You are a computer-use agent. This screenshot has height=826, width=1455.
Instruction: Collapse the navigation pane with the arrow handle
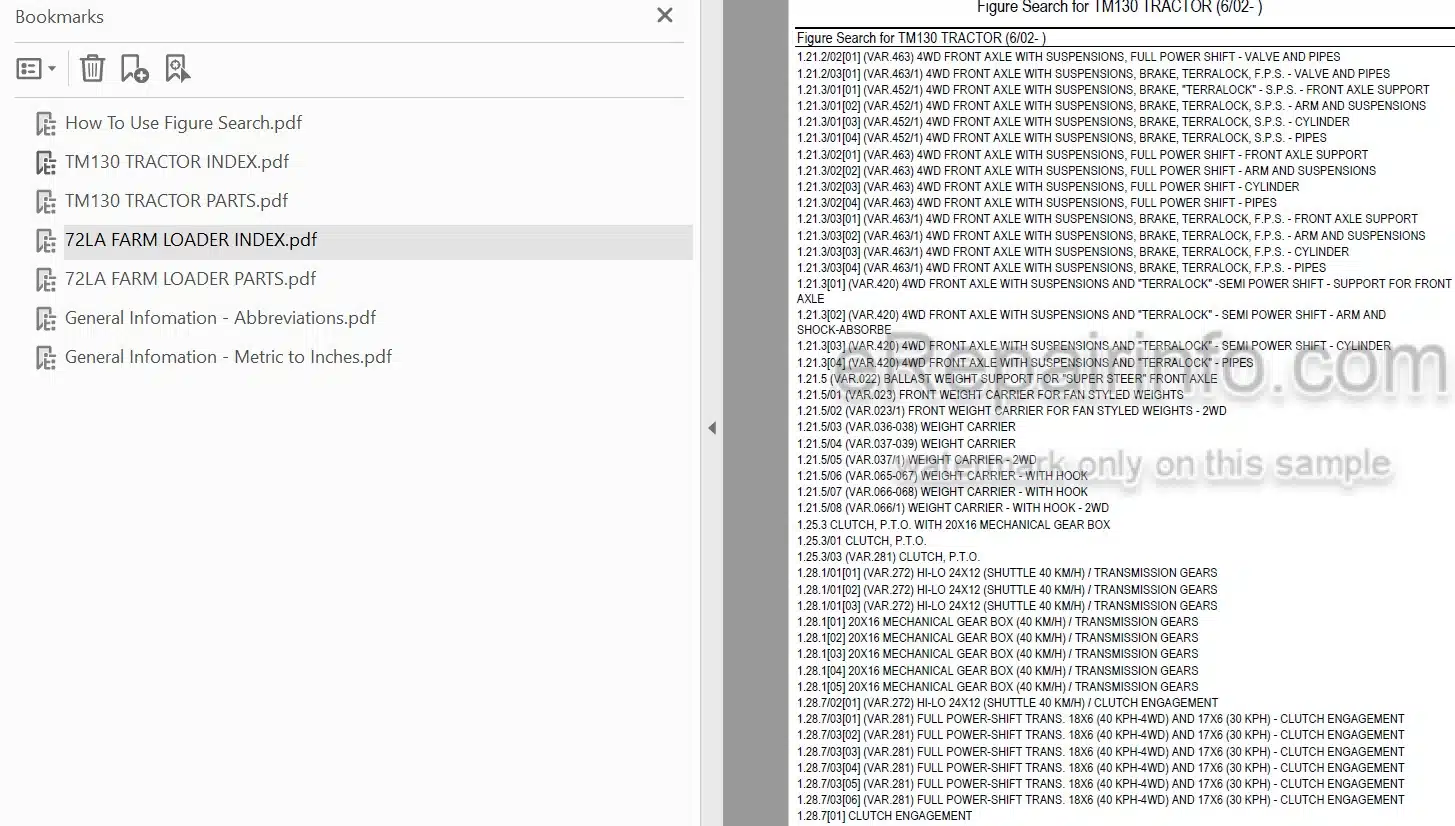pos(712,428)
